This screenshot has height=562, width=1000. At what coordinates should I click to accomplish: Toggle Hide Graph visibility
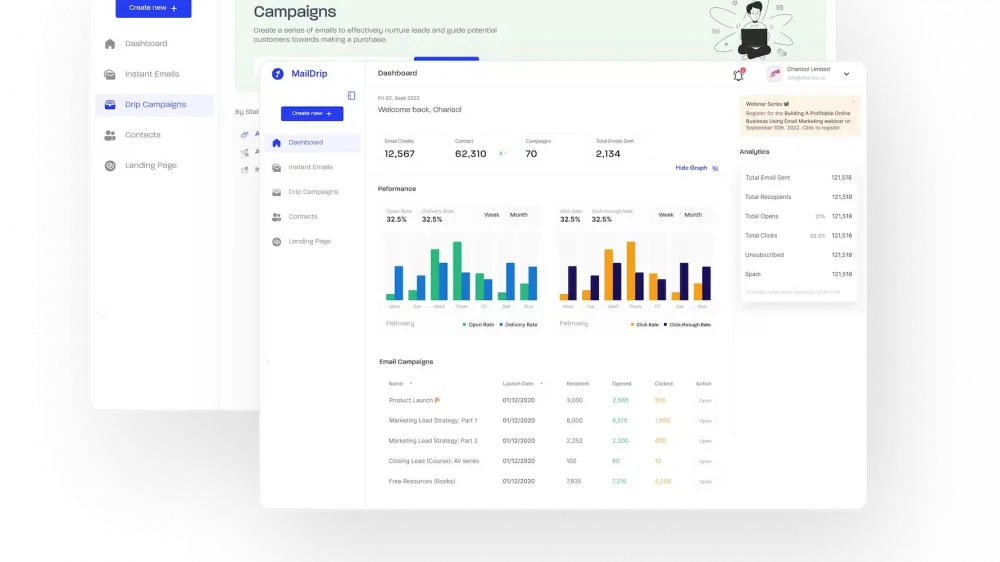pos(696,168)
